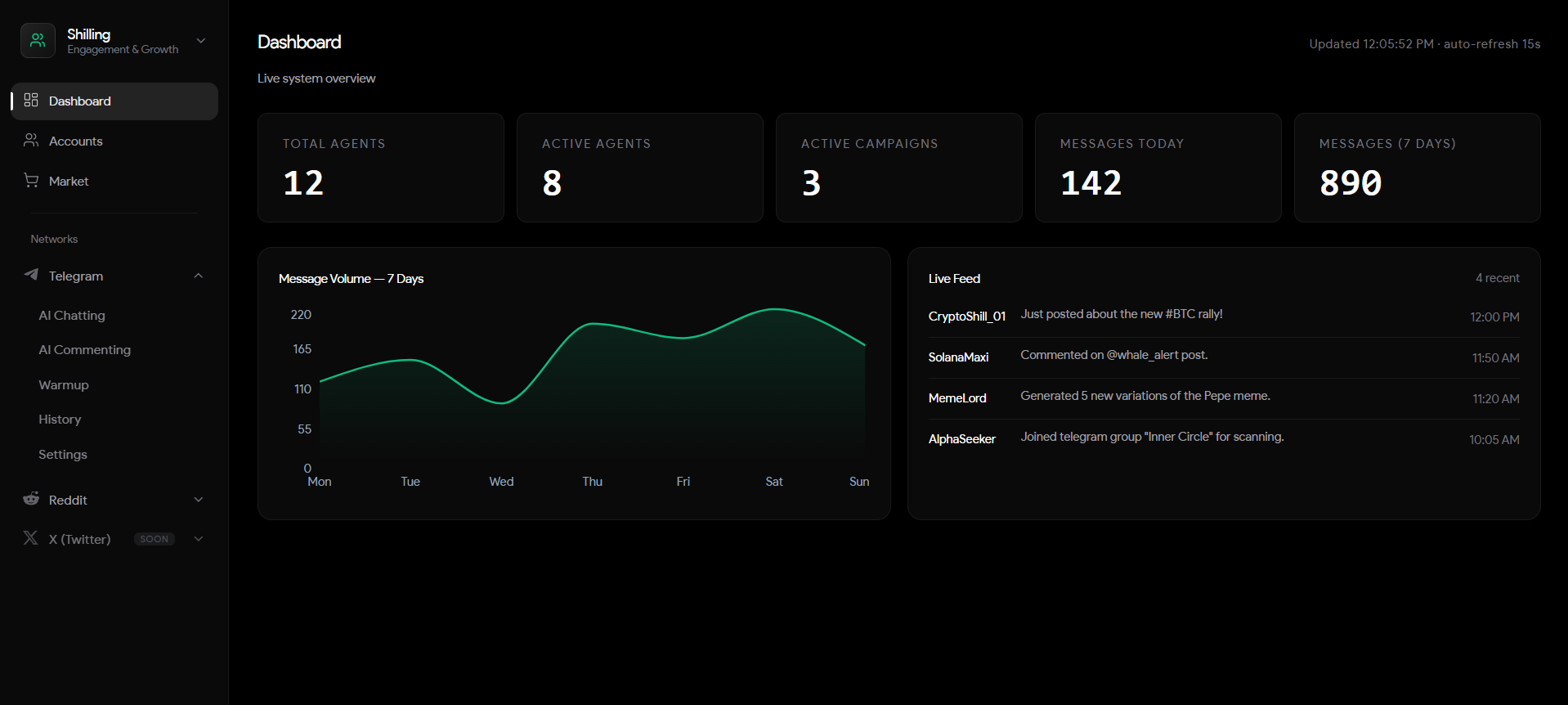Click the Sat label on chart axis
This screenshot has width=1568, height=705.
[x=774, y=482]
